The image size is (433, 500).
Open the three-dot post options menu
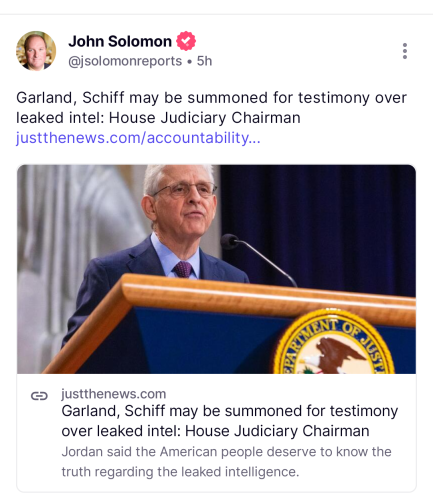click(x=405, y=51)
